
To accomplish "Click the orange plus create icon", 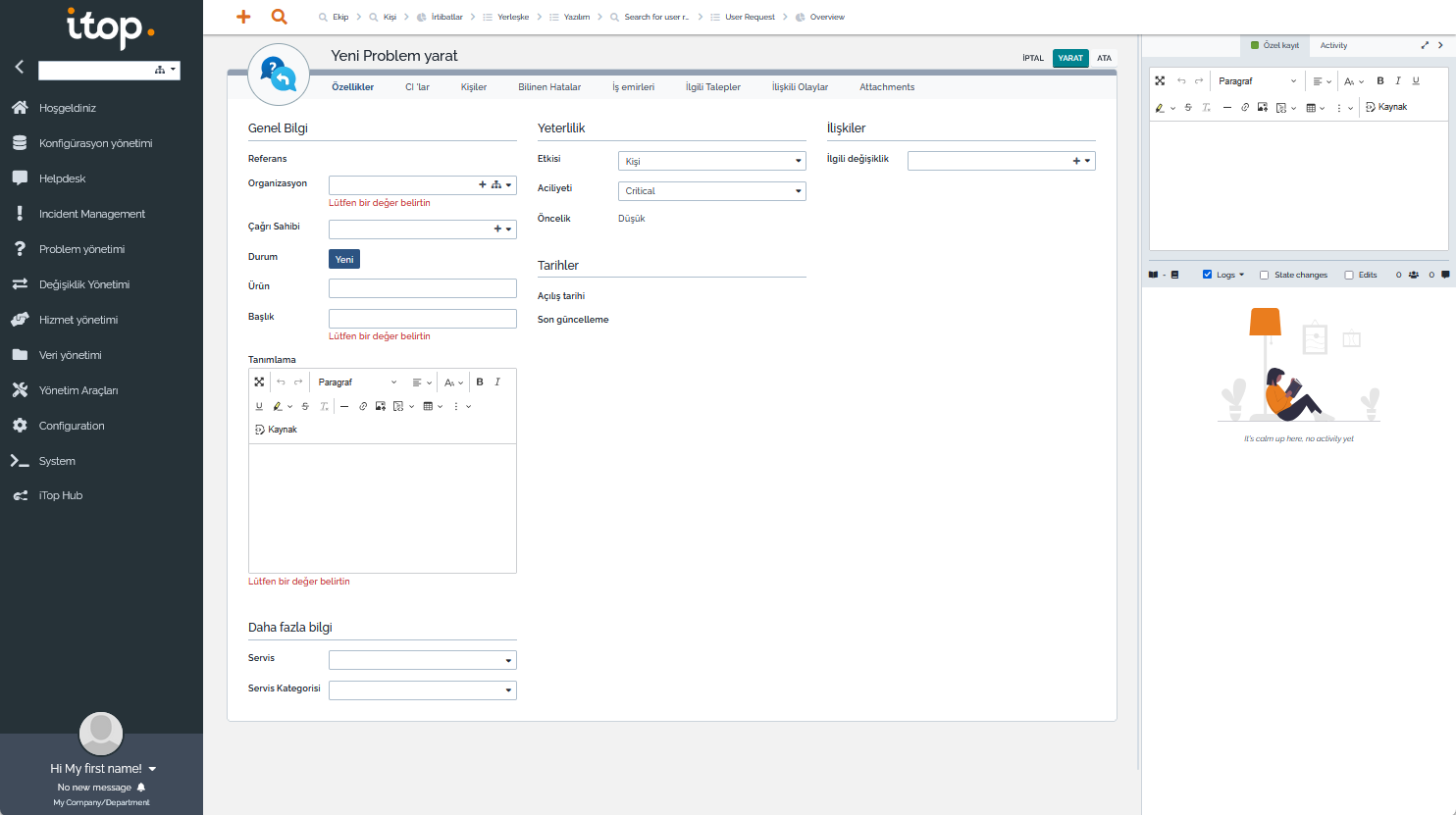I will (243, 17).
